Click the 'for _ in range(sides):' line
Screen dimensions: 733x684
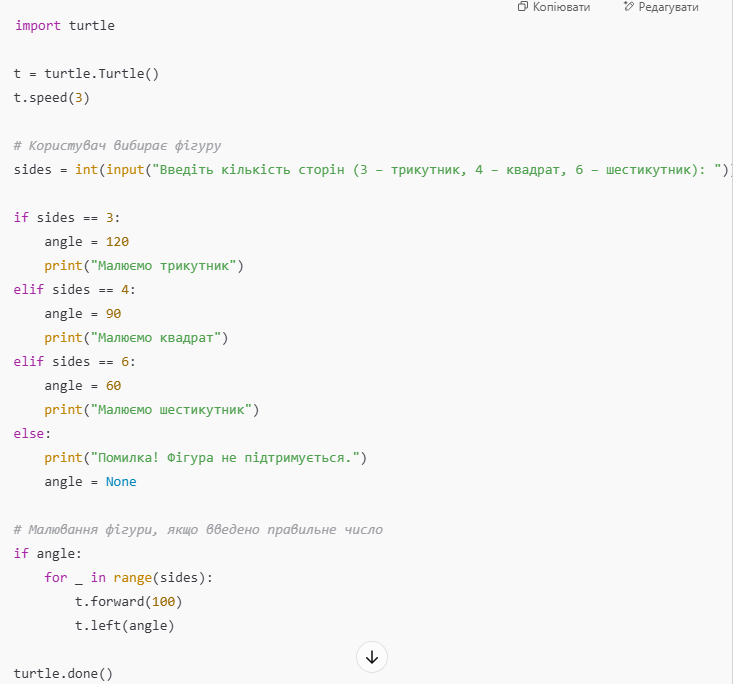129,578
